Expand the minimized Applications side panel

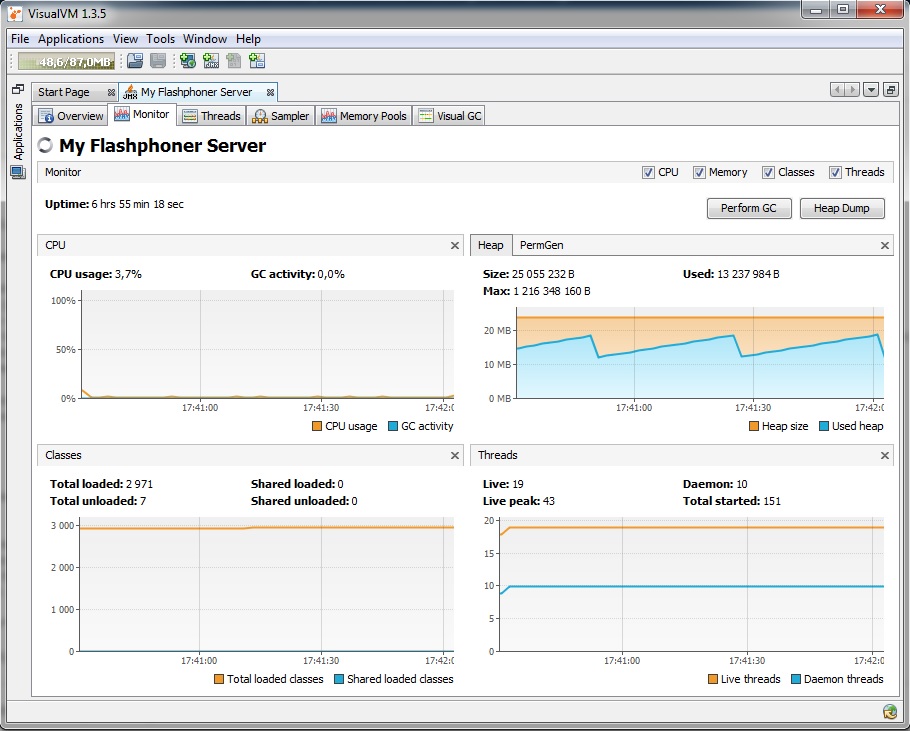17,131
